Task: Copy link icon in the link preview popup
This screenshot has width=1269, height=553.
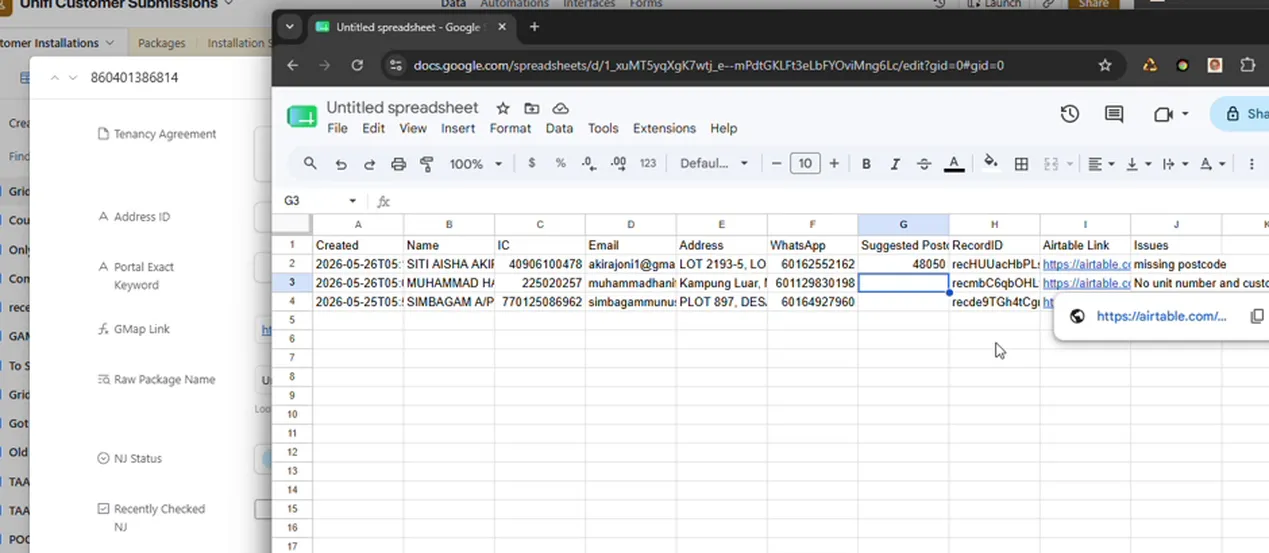Action: pyautogui.click(x=1257, y=316)
